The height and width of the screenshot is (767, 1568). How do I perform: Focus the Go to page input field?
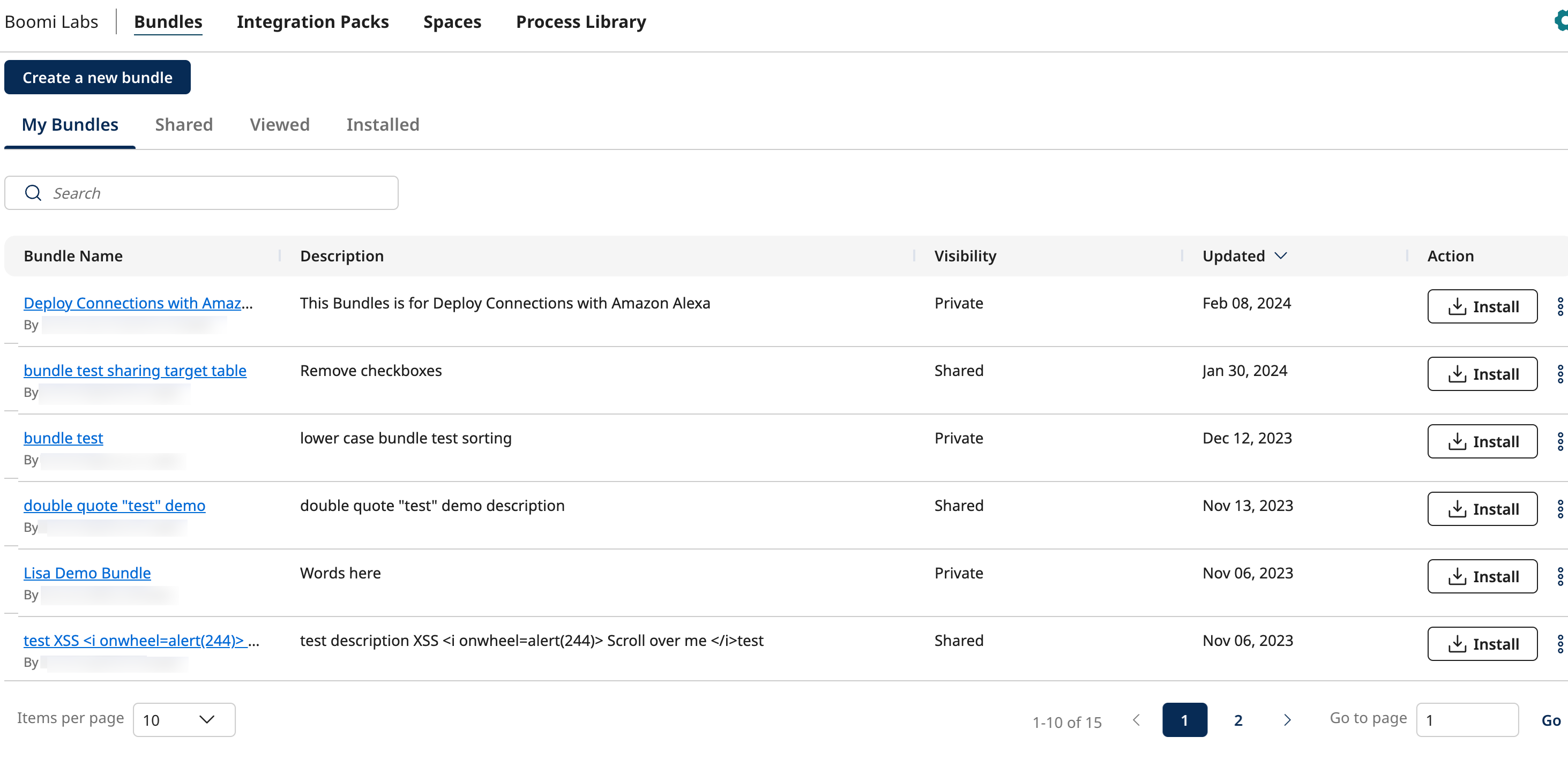click(x=1467, y=719)
